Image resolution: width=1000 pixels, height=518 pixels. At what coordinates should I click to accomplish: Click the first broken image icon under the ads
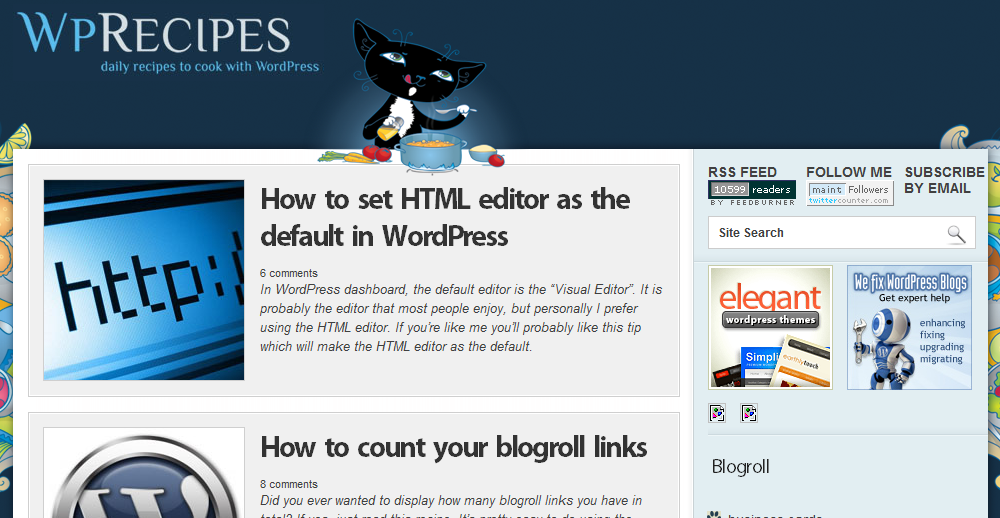(717, 413)
